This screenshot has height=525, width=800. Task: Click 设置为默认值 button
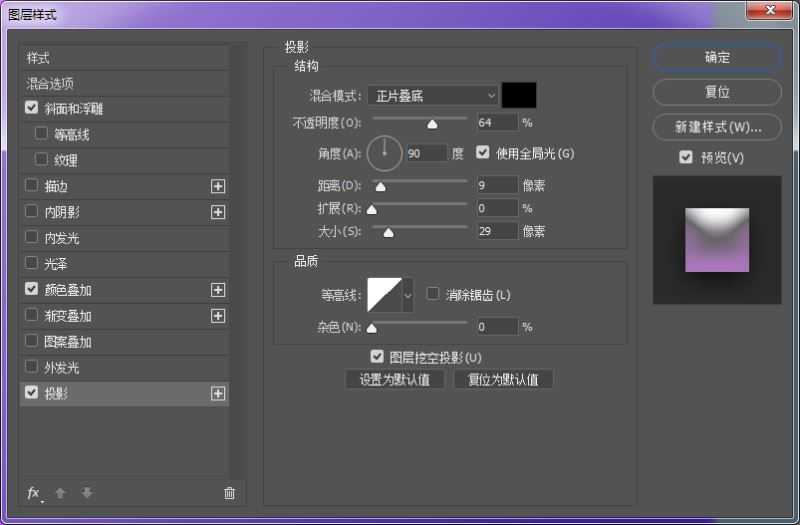pyautogui.click(x=395, y=380)
